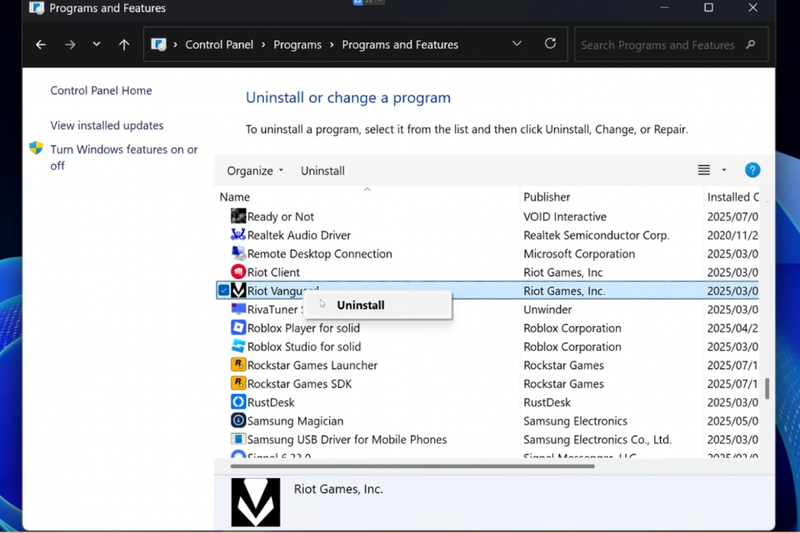Click VOID Interactive publisher cell
Screen dimensions: 800x533
pyautogui.click(x=565, y=216)
